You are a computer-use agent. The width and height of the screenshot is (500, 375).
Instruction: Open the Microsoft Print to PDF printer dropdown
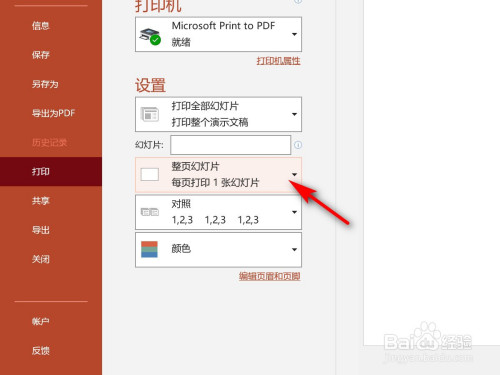[218, 34]
